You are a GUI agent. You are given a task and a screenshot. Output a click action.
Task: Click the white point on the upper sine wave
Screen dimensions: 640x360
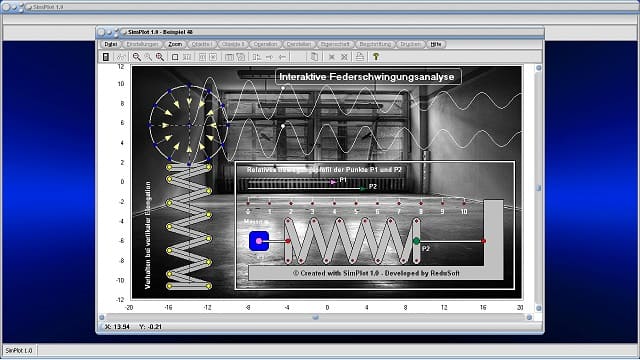click(x=283, y=88)
